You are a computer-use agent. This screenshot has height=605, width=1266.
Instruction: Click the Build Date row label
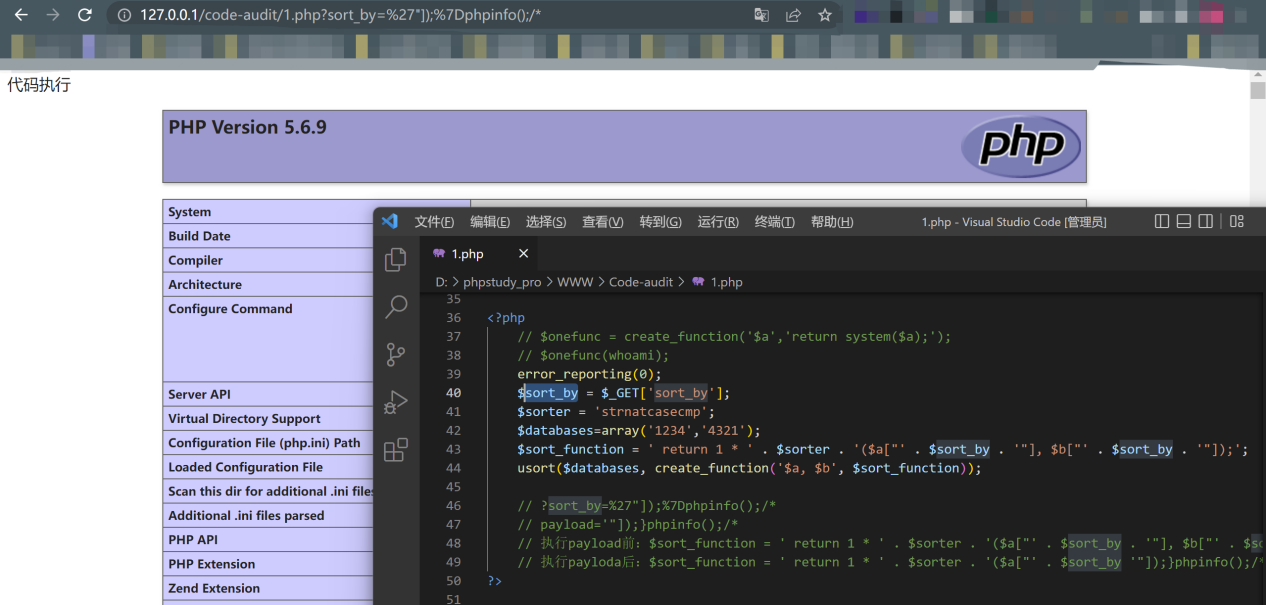point(199,236)
